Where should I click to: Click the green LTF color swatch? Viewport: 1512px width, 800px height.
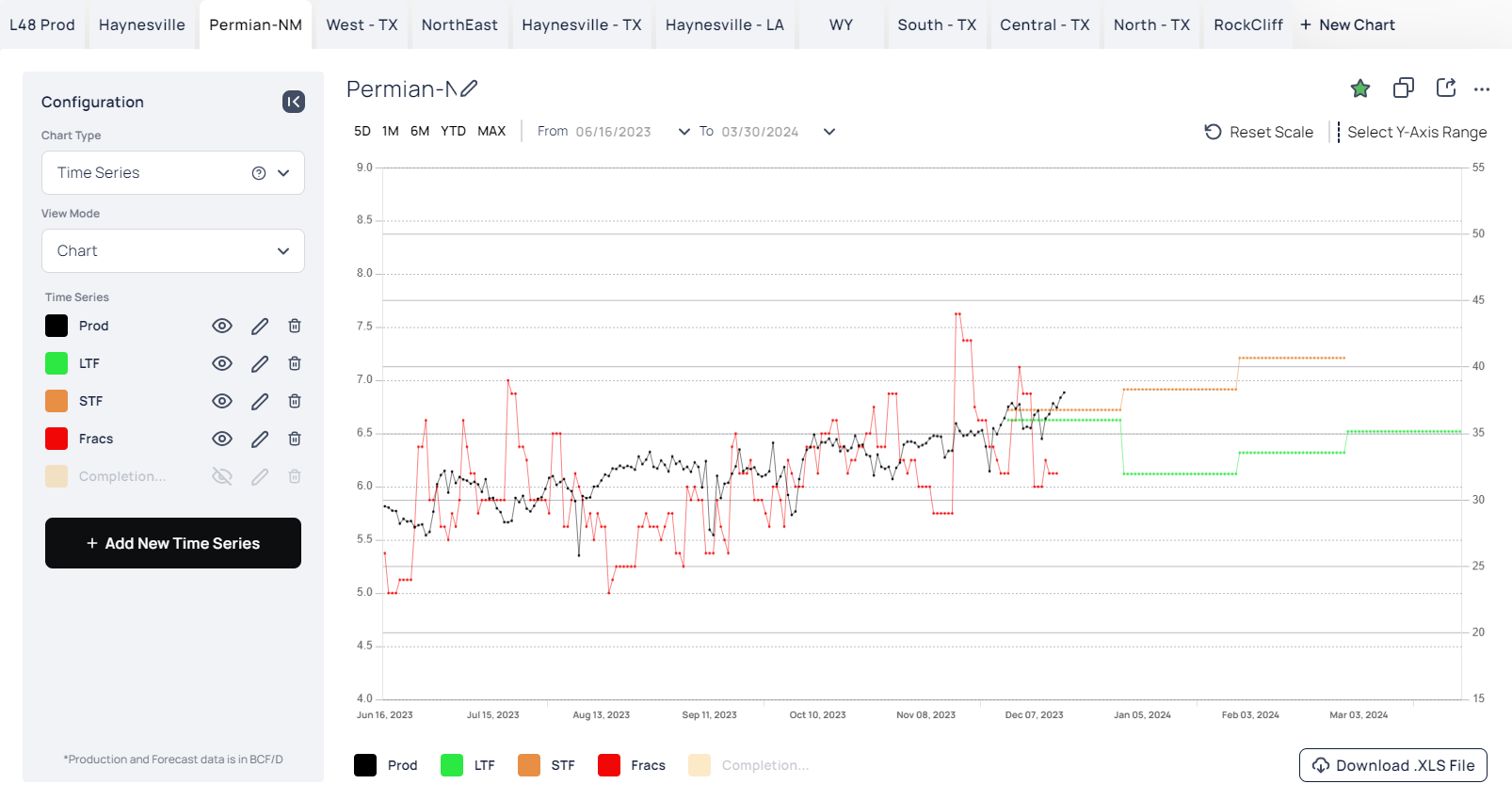pos(56,363)
